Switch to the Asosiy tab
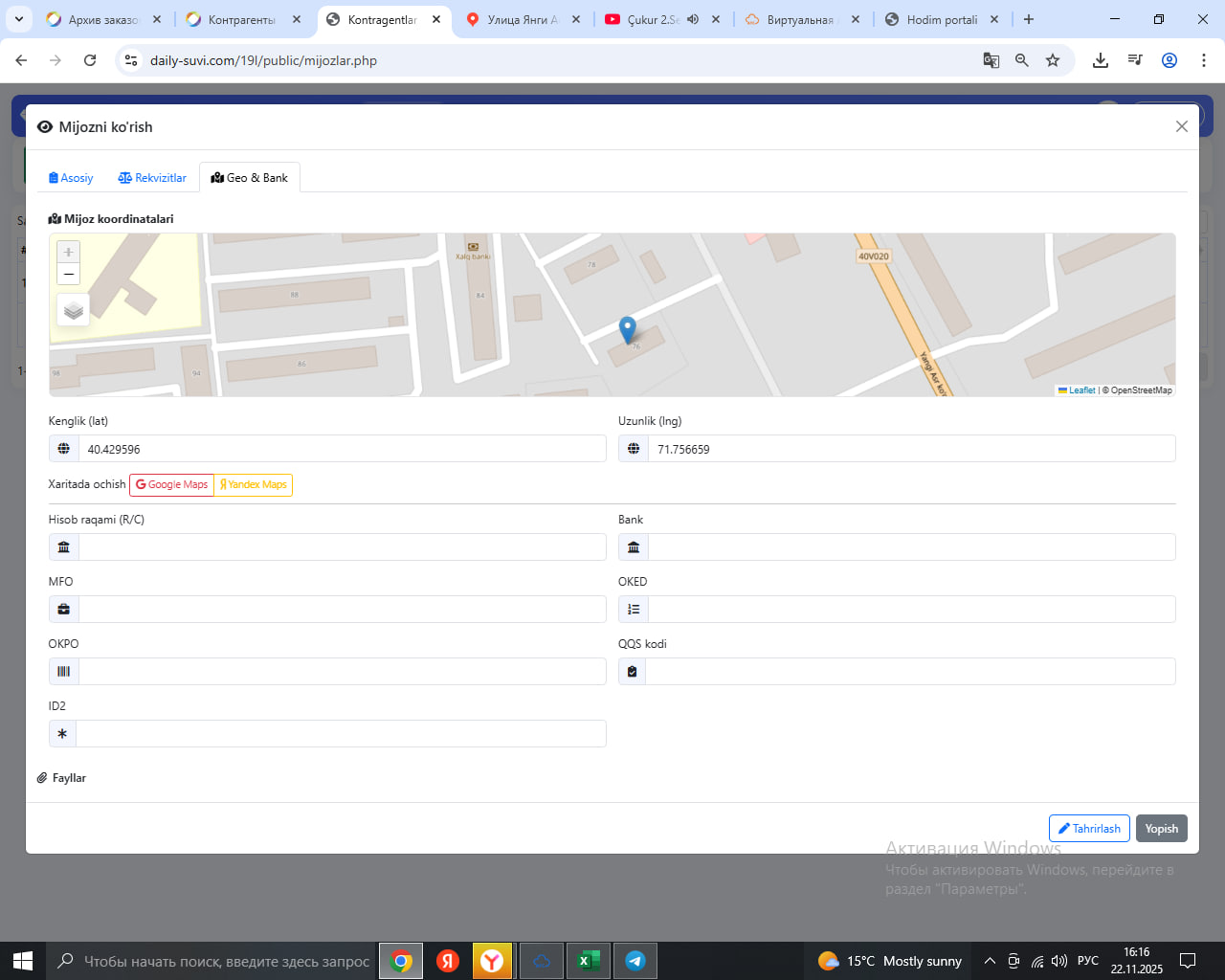Image resolution: width=1225 pixels, height=980 pixels. (71, 178)
